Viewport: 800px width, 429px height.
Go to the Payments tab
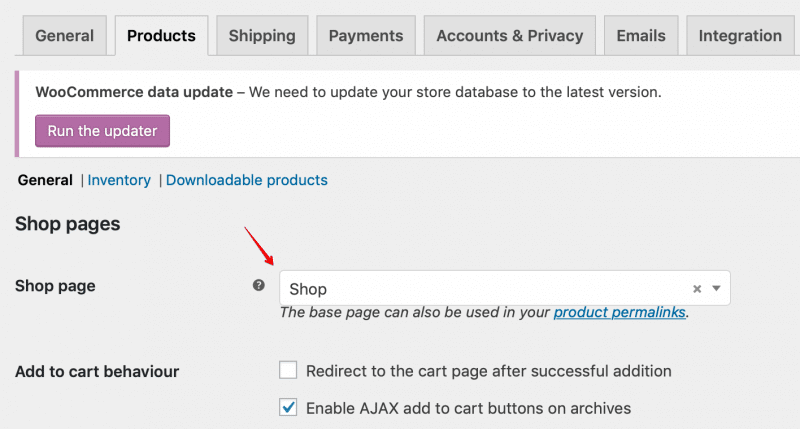point(366,35)
